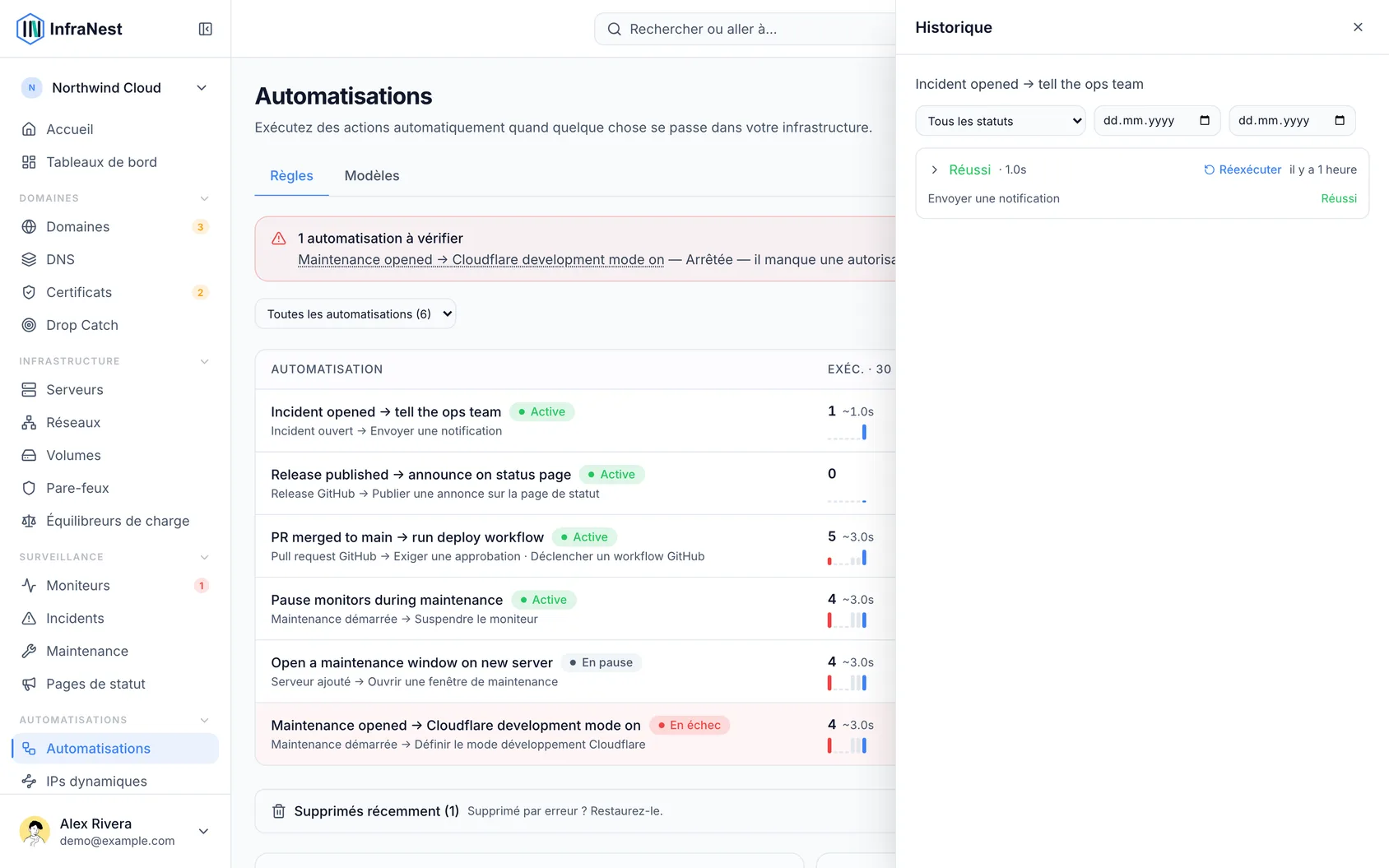The image size is (1389, 868).
Task: Open Réseaux via its network icon
Action: click(x=29, y=422)
